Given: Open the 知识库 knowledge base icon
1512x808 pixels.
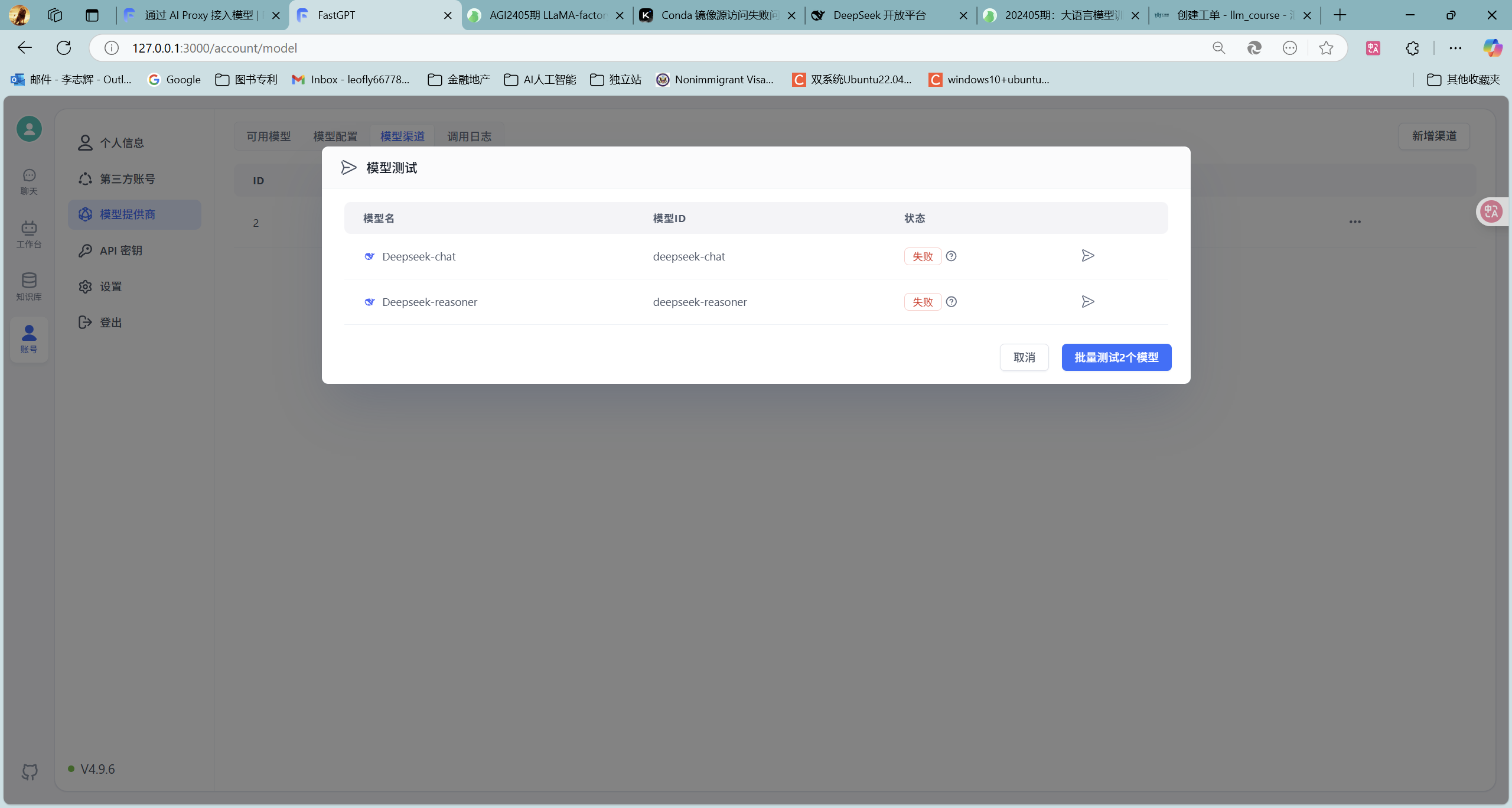Looking at the screenshot, I should point(29,286).
